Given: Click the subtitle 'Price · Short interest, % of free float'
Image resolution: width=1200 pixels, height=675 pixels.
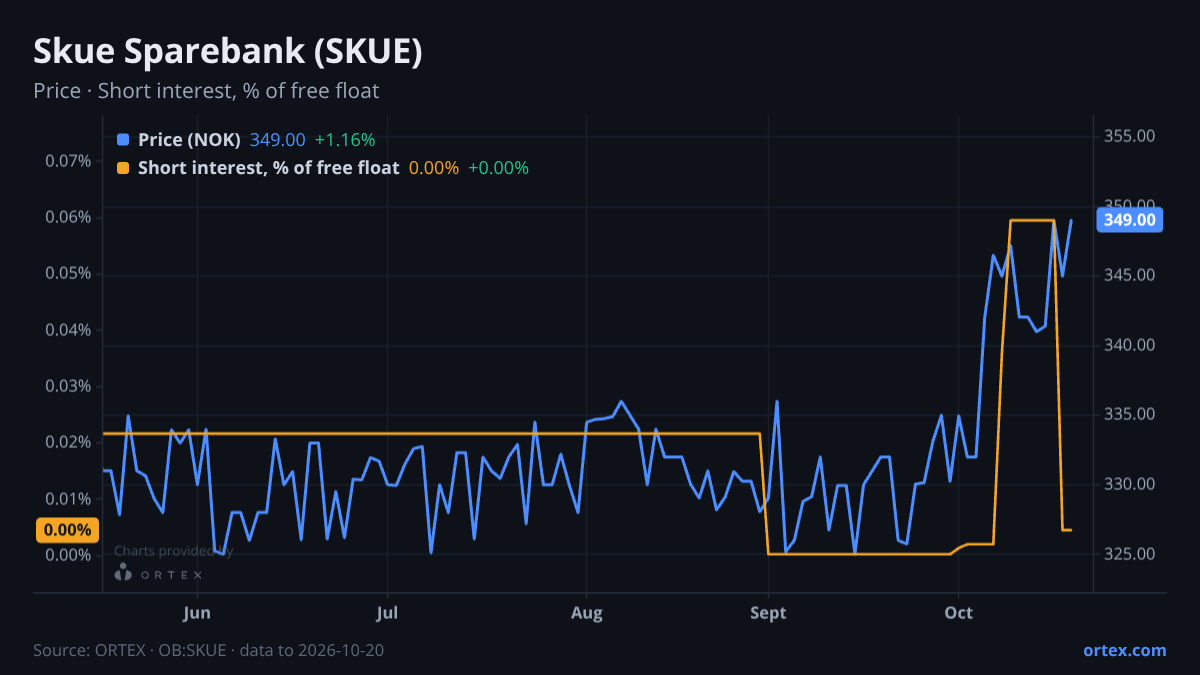Looking at the screenshot, I should (x=206, y=91).
